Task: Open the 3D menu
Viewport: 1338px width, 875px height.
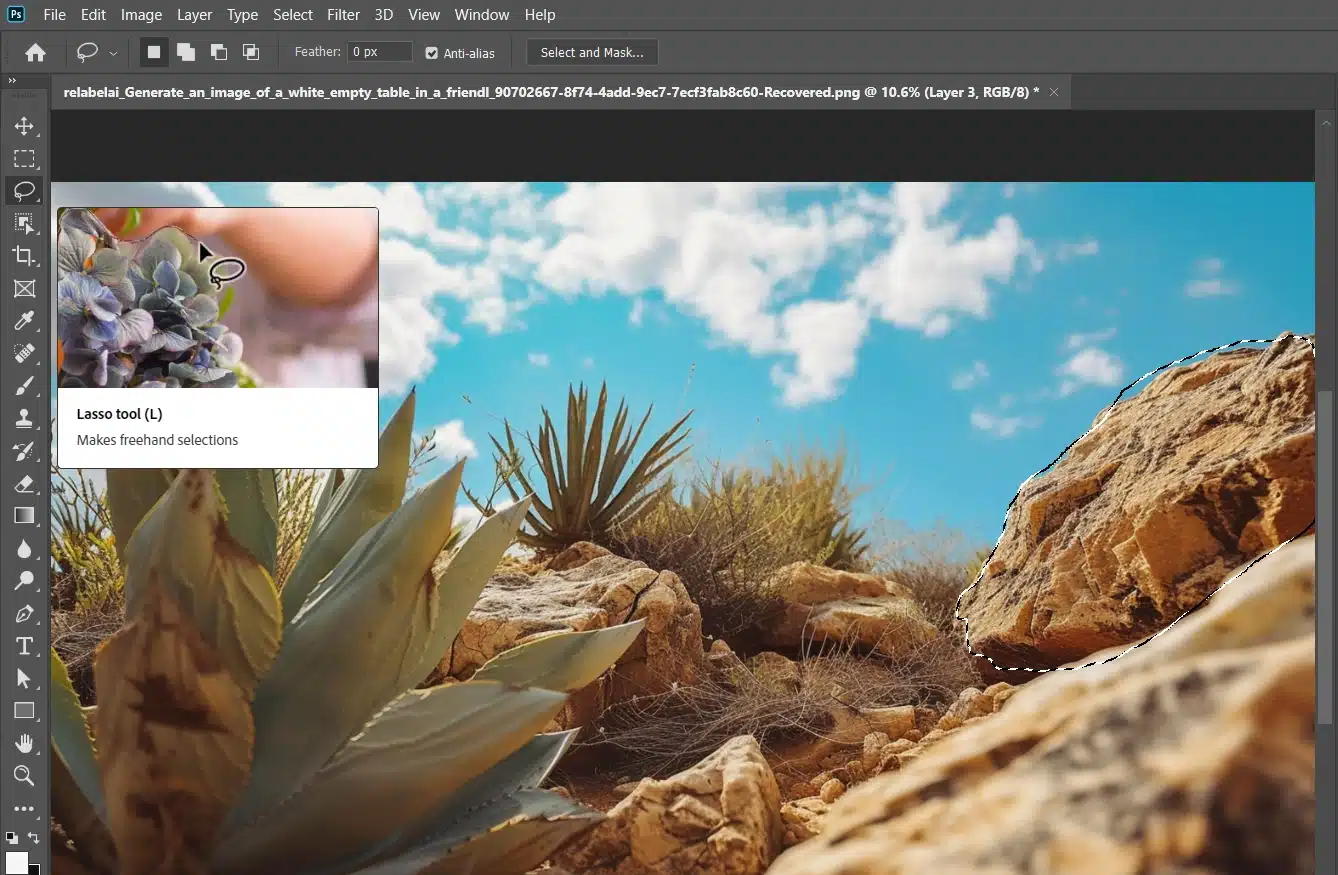Action: tap(383, 15)
